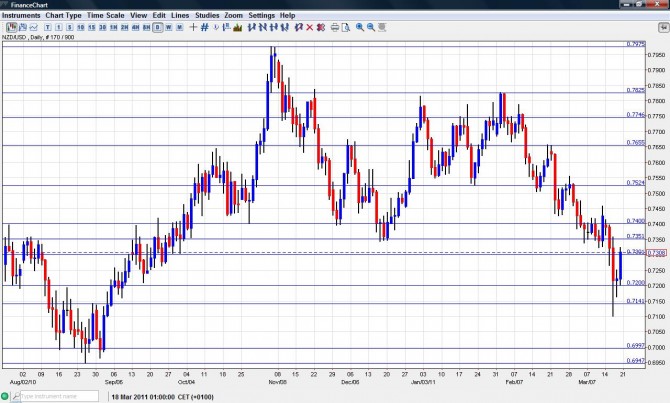
Task: Select the 8H timeframe button
Action: coord(147,27)
